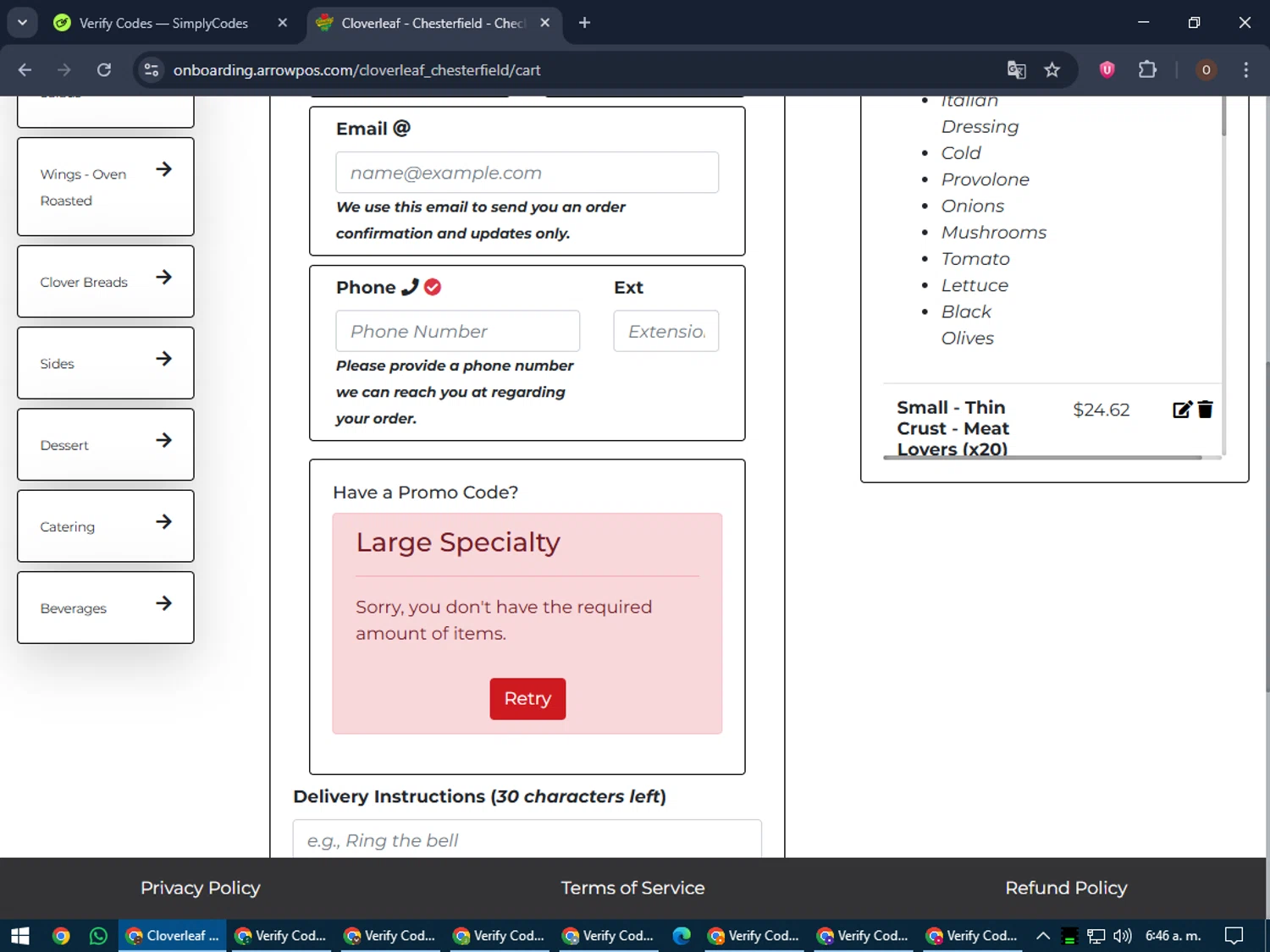
Task: Open Chrome from the taskbar
Action: (61, 936)
